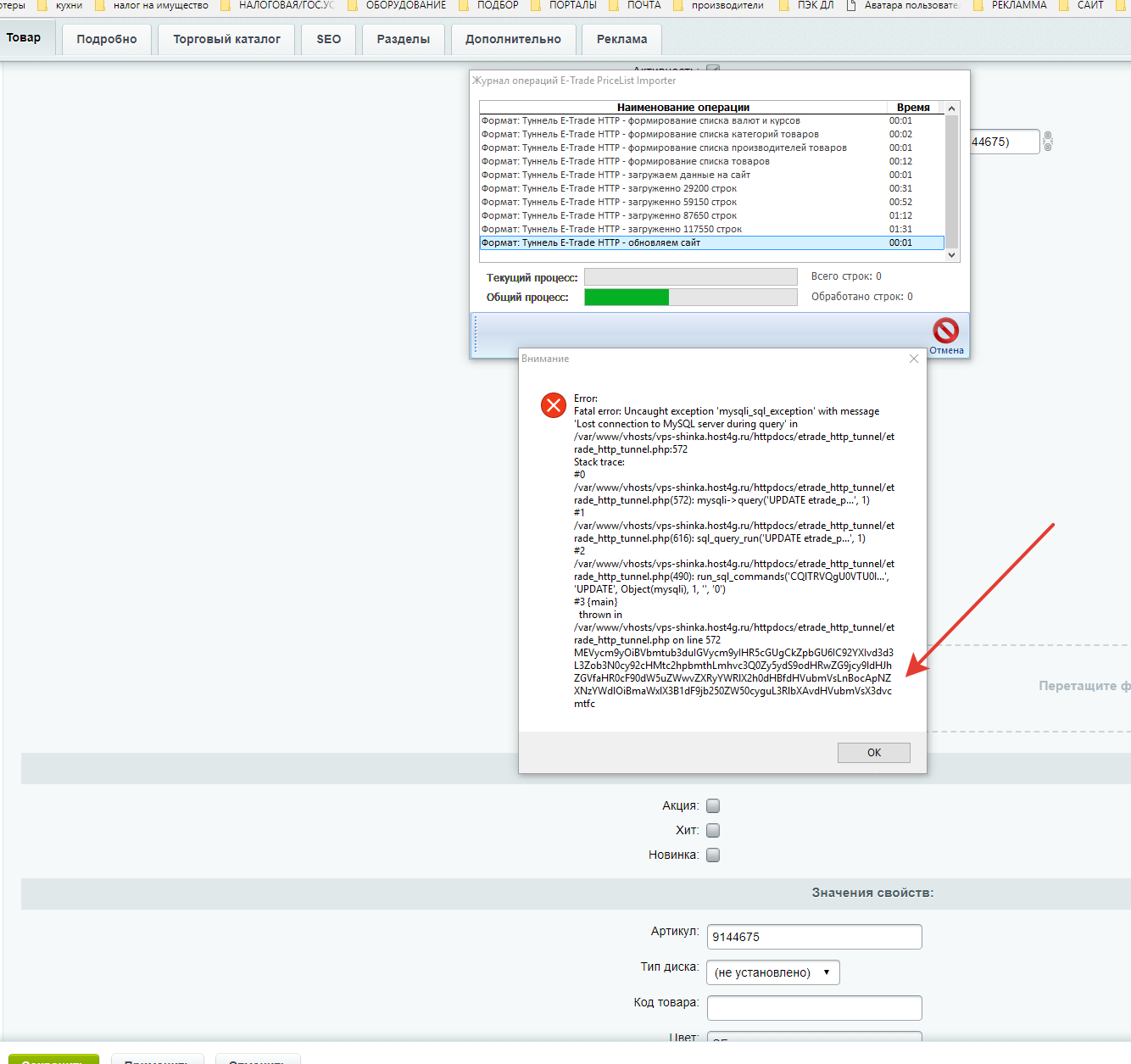The image size is (1131, 1064).
Task: Switch to the Дополнительно tab
Action: (x=513, y=39)
